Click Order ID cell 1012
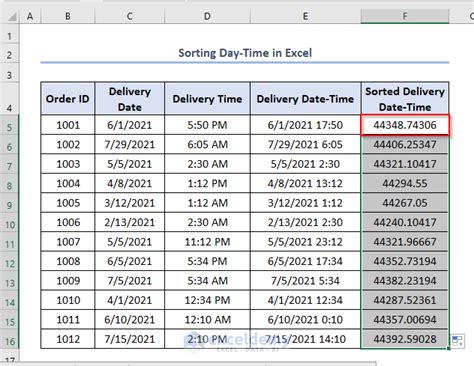 (x=68, y=339)
